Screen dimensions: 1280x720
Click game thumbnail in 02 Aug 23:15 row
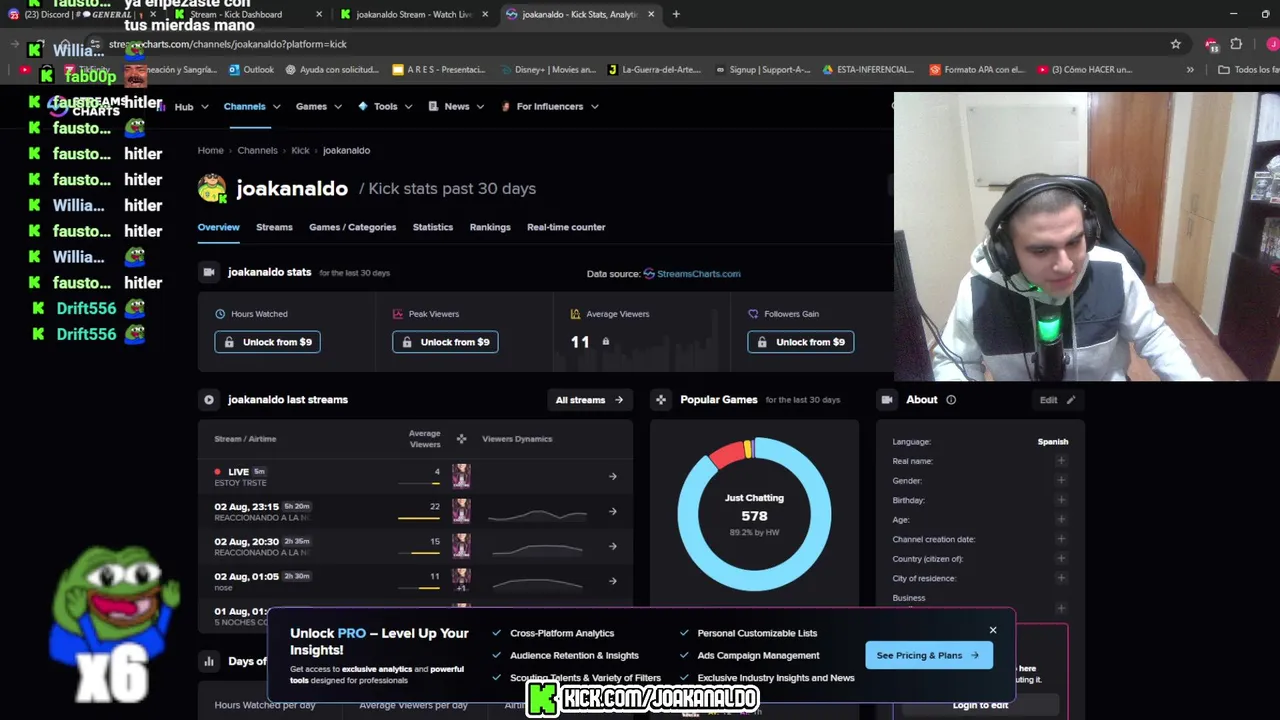461,511
